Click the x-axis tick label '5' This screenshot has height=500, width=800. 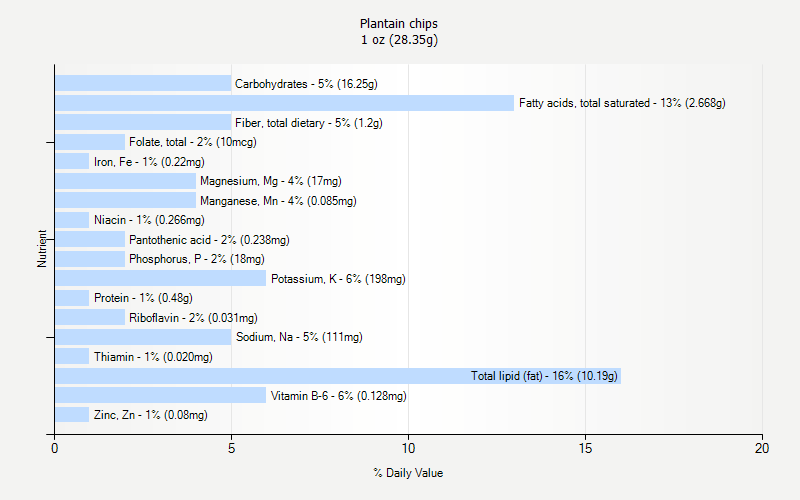click(x=231, y=448)
